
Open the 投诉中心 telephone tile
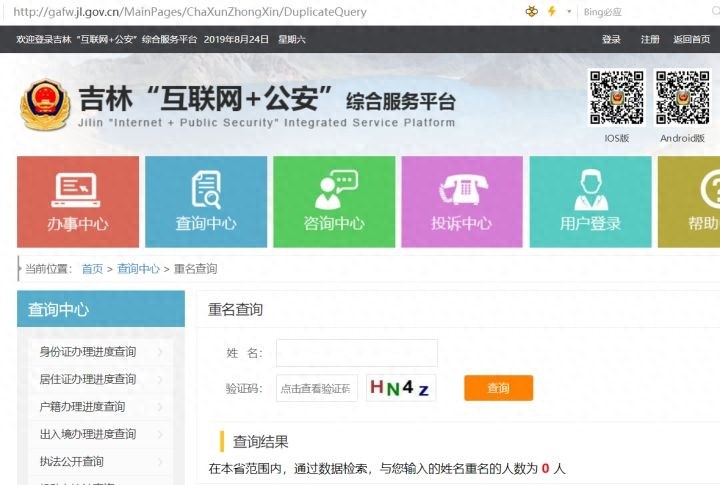pos(461,201)
